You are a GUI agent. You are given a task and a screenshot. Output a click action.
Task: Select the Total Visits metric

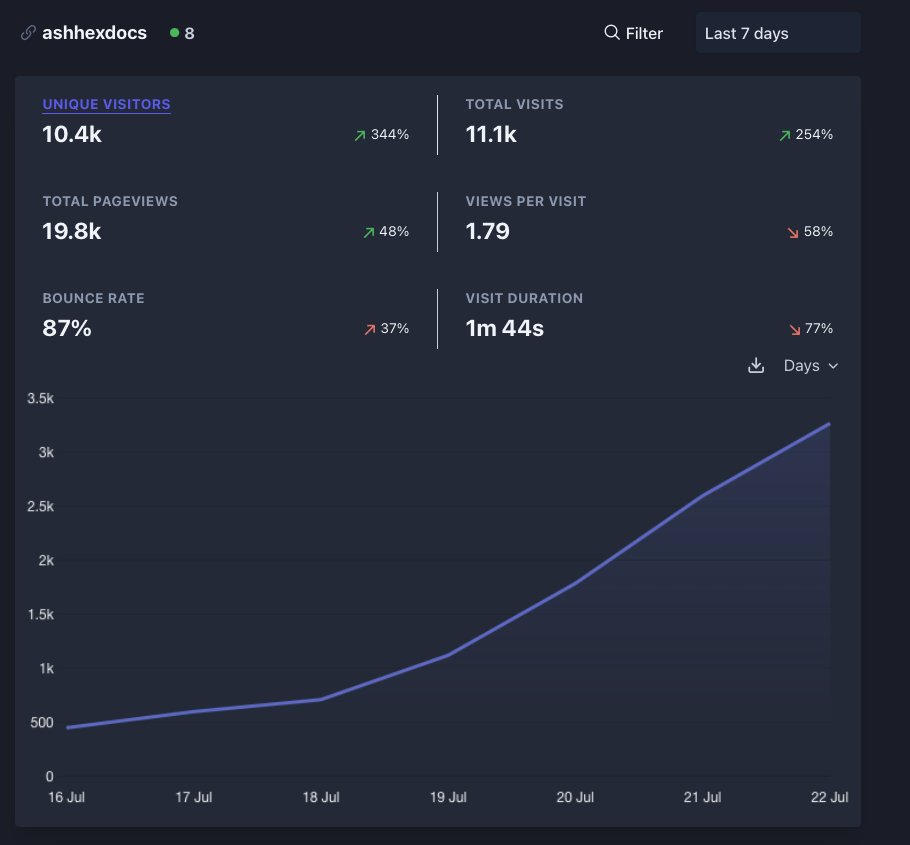pyautogui.click(x=514, y=104)
